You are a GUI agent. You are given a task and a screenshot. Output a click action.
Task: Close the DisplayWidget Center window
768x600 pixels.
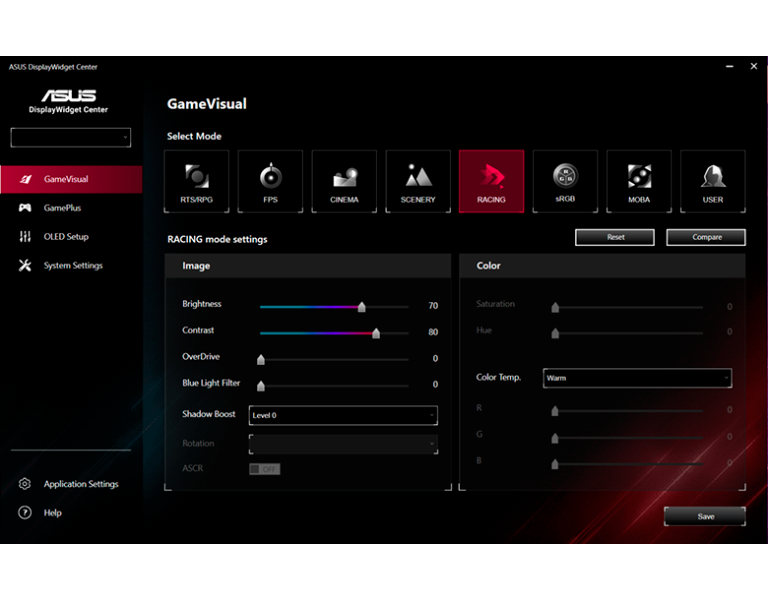(x=754, y=66)
